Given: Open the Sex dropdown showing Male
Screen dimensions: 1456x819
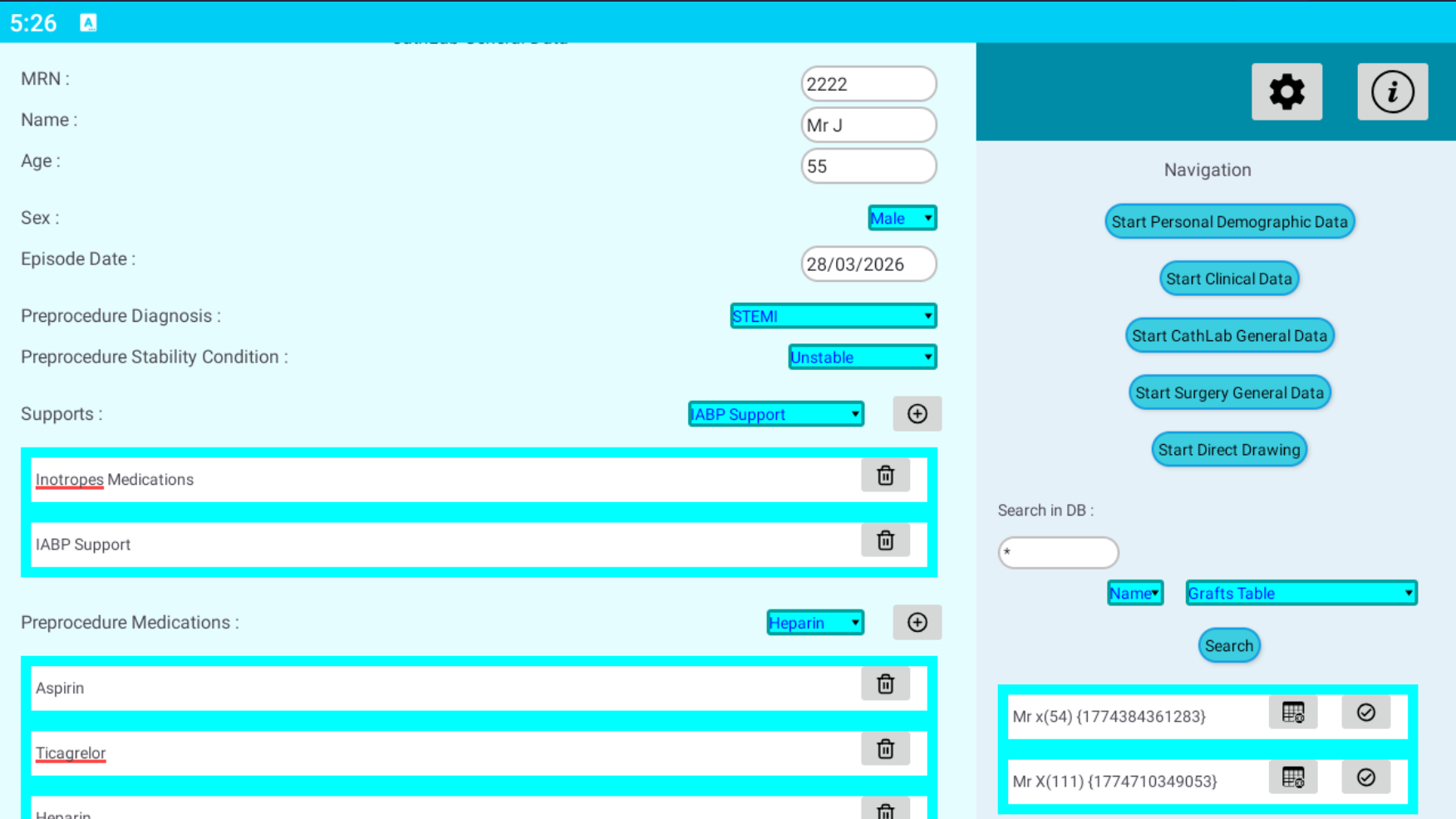Looking at the screenshot, I should pos(902,218).
